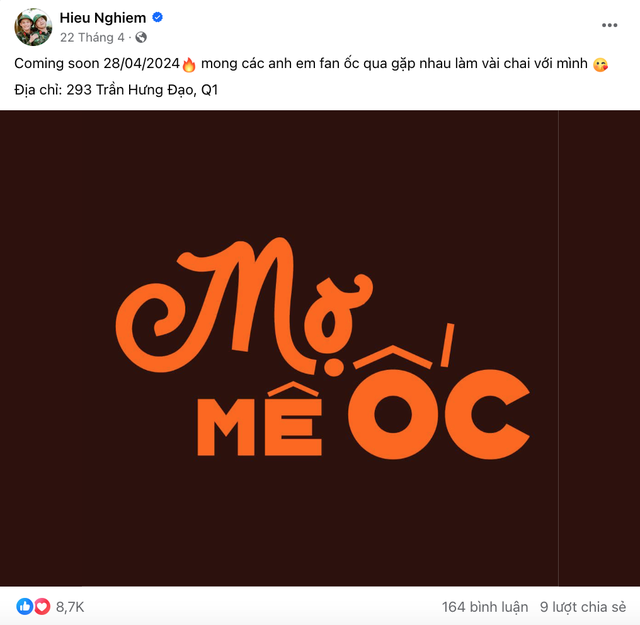Open Hieu Nghiem's profile picture
This screenshot has width=640, height=625.
[34, 27]
